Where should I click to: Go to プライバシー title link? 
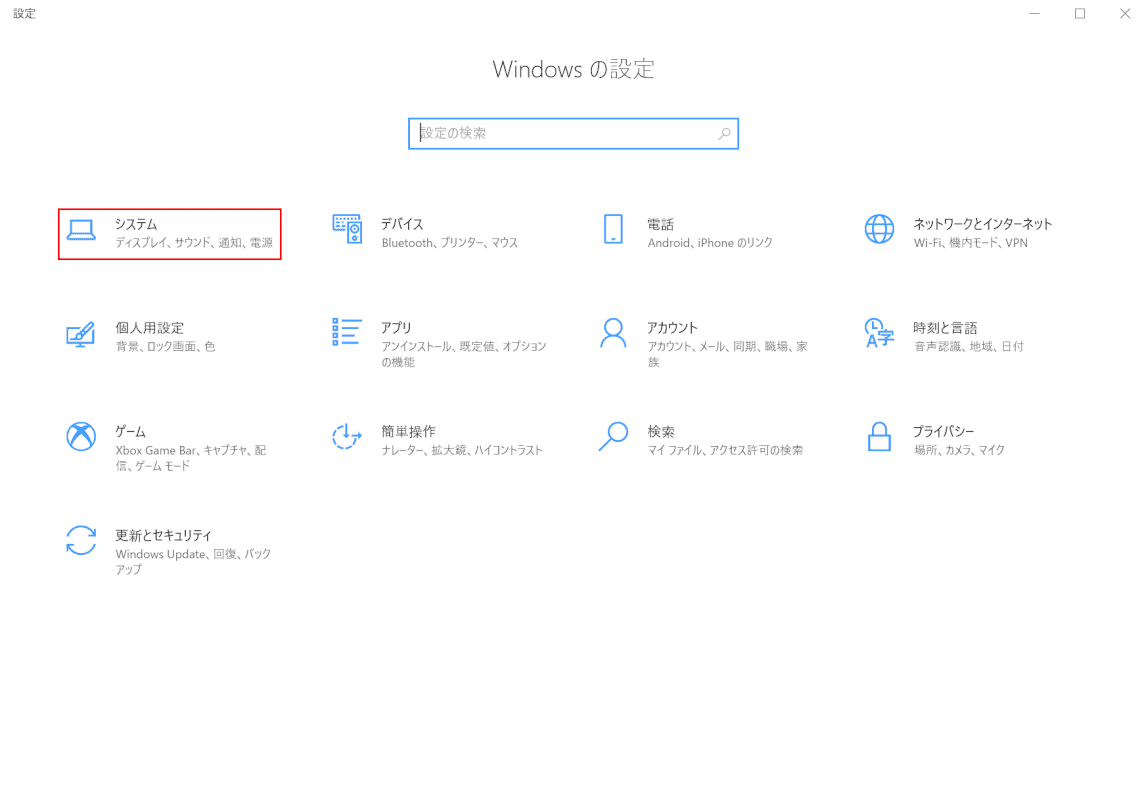coord(943,431)
